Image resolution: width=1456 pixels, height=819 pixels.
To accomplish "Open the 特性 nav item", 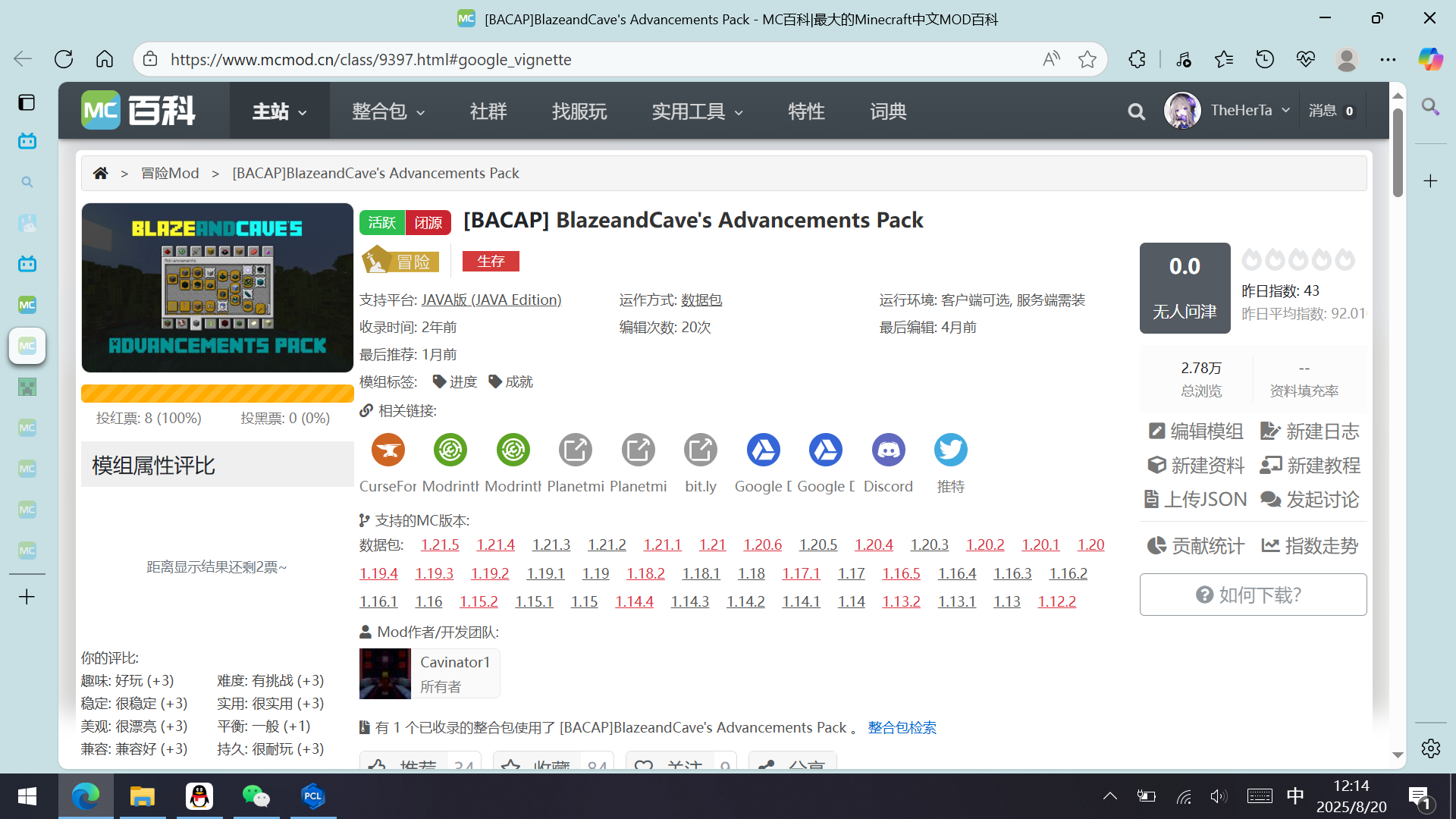I will click(806, 111).
